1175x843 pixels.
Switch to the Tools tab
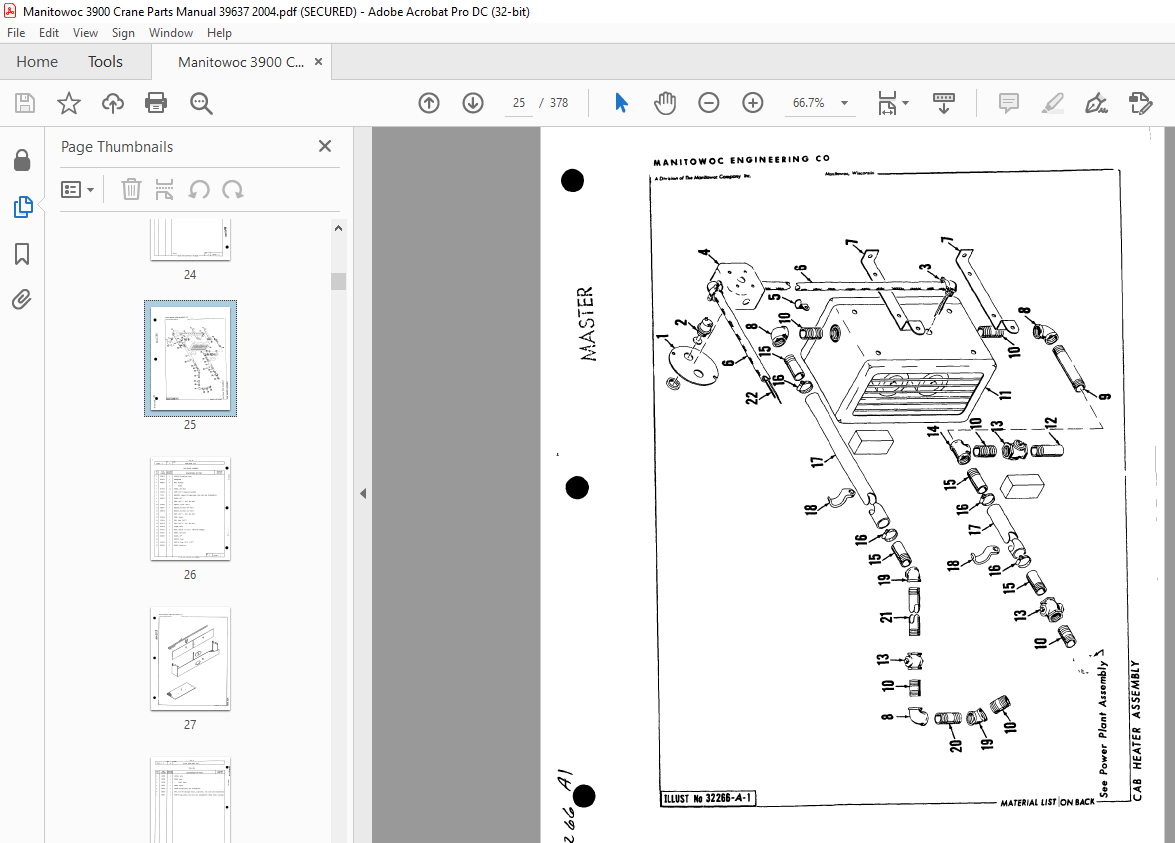point(105,61)
